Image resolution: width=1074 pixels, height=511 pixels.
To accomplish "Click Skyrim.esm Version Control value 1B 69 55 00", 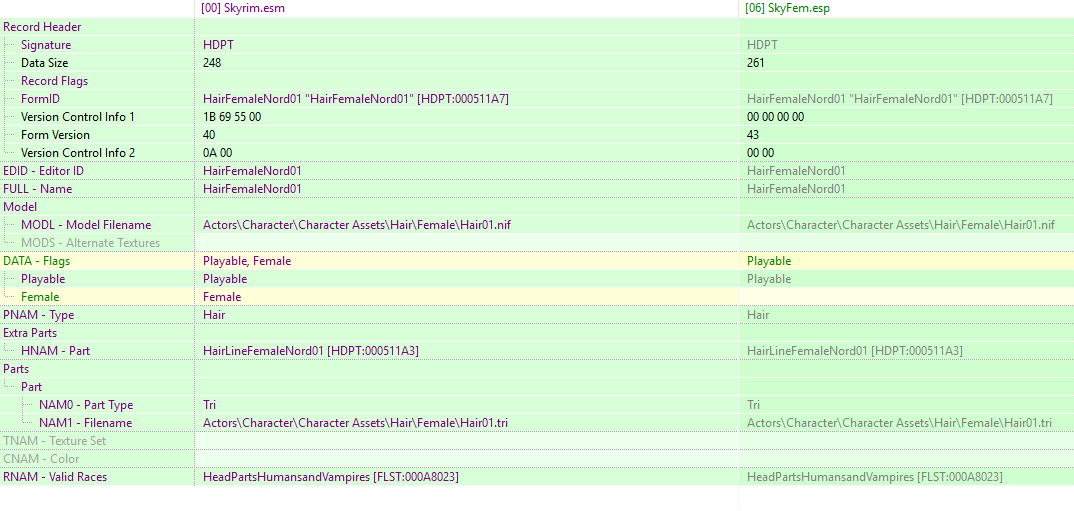I will (232, 117).
